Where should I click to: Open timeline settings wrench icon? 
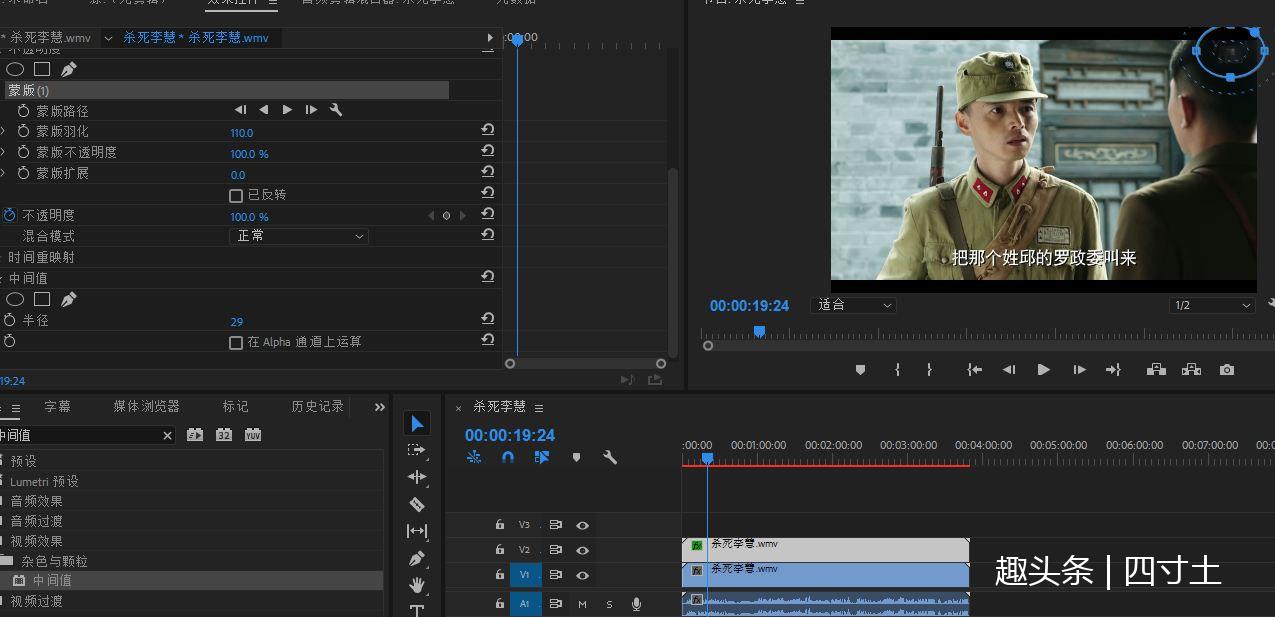(x=610, y=457)
